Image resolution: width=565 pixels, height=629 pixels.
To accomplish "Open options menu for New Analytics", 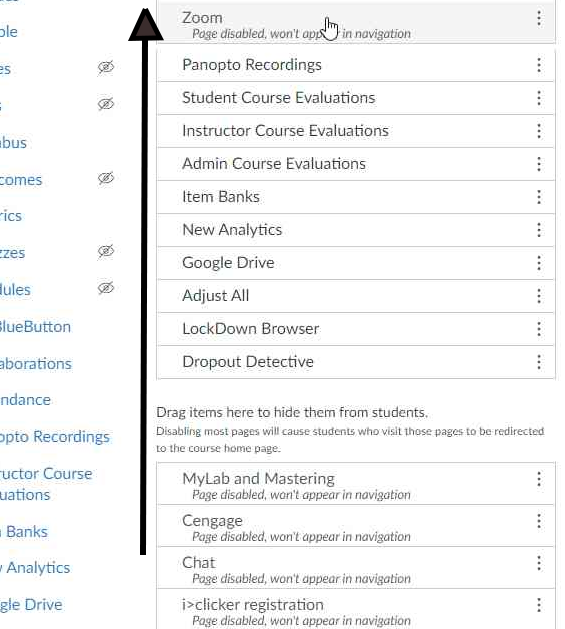I will (x=539, y=230).
